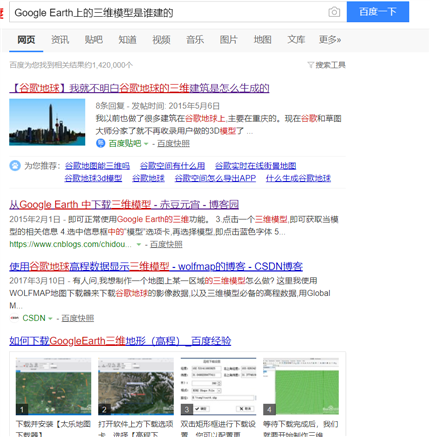Go to the 音乐 tab
Image resolution: width=430 pixels, height=437 pixels.
pyautogui.click(x=195, y=40)
